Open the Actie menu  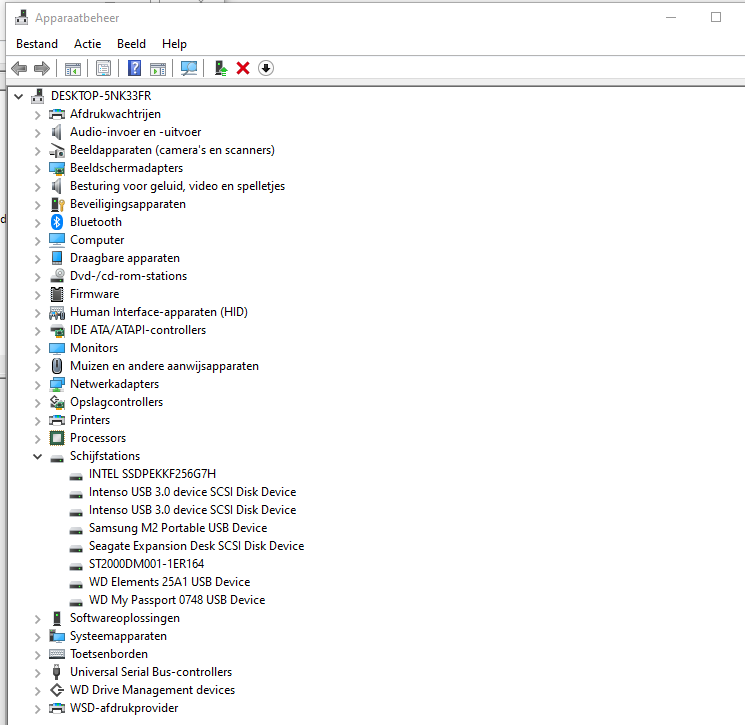[87, 44]
